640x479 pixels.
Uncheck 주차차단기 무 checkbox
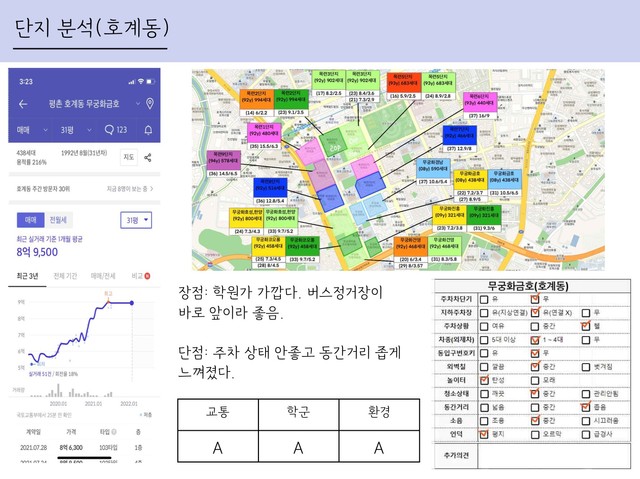pos(535,299)
